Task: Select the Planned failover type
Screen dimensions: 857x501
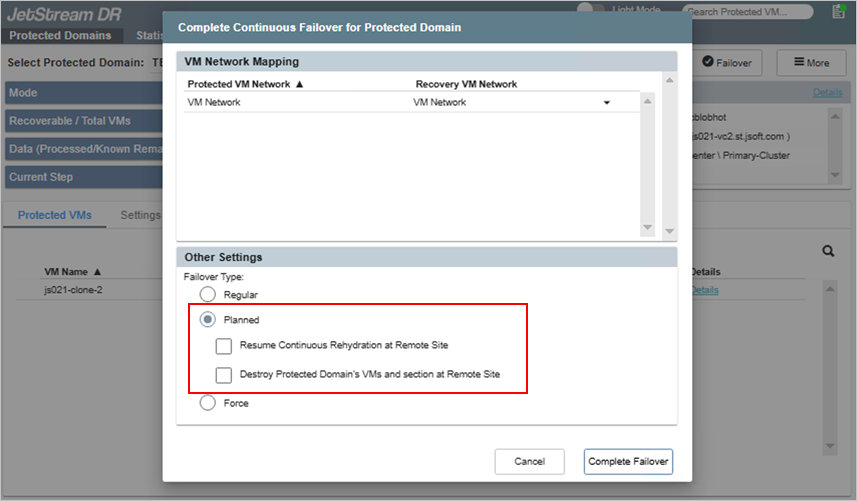Action: point(208,320)
